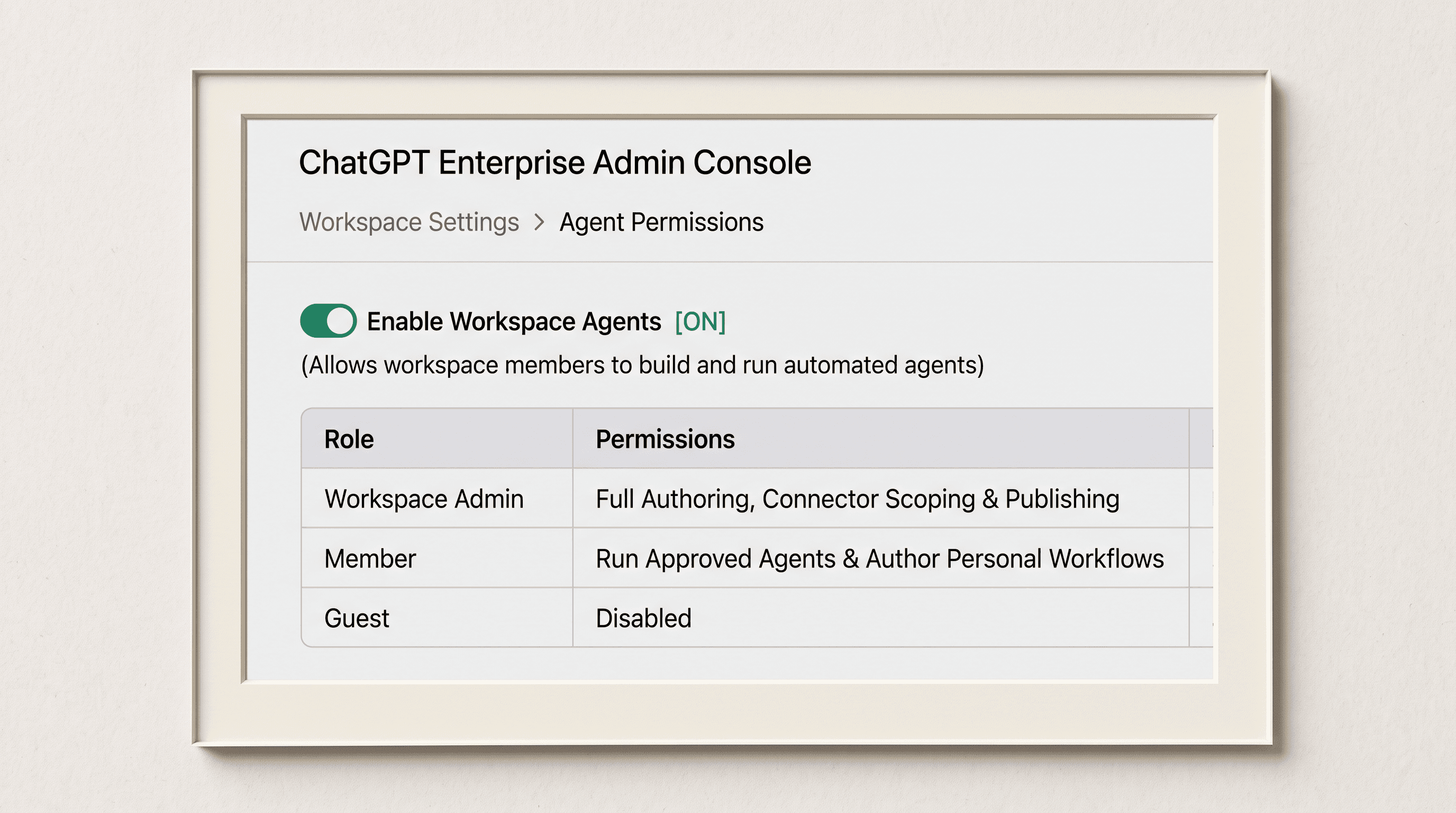Select the Workspace Admin role cell
Viewport: 1456px width, 813px height.
click(x=437, y=498)
